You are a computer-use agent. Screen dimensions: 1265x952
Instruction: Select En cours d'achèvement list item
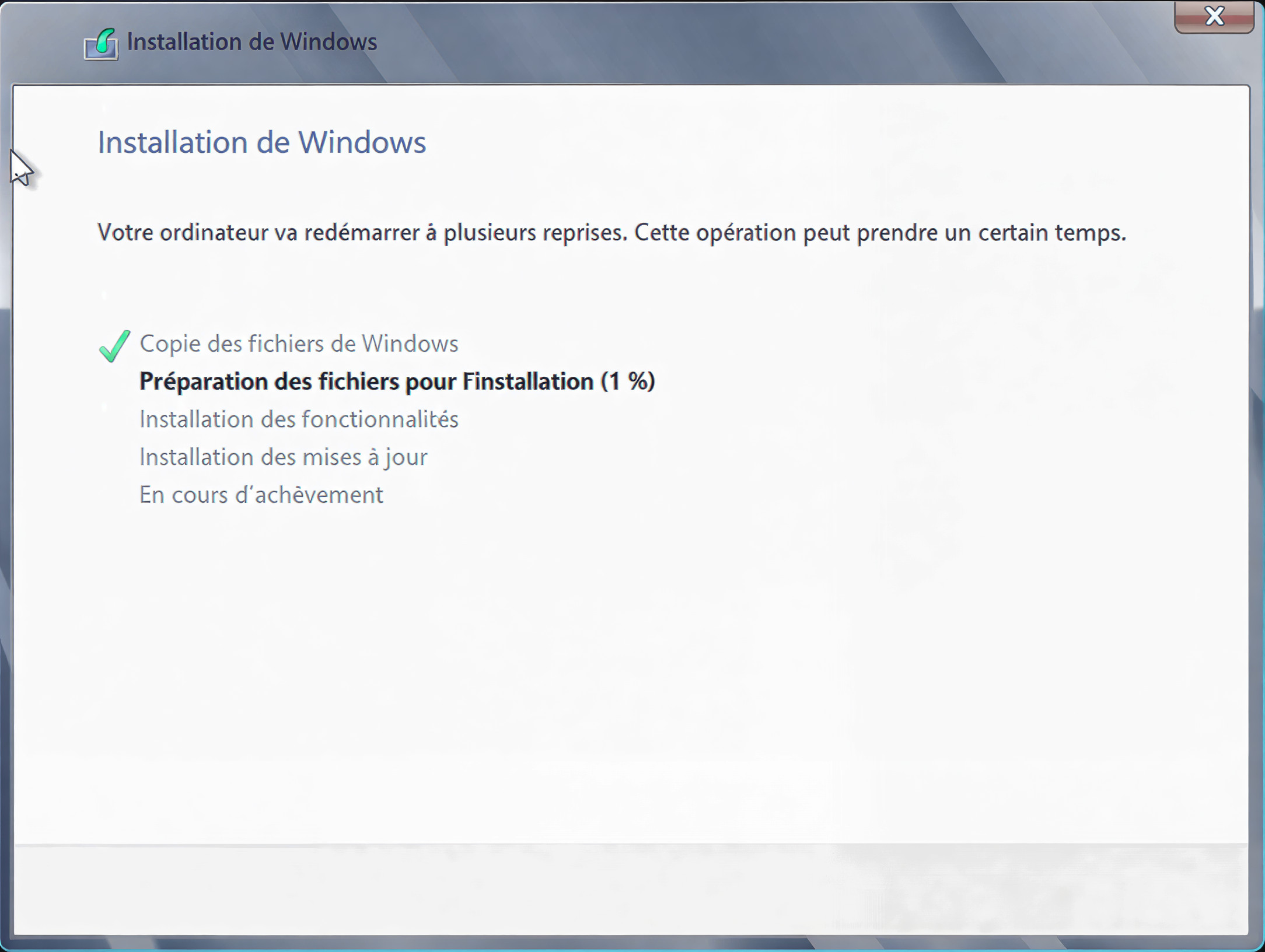click(261, 494)
